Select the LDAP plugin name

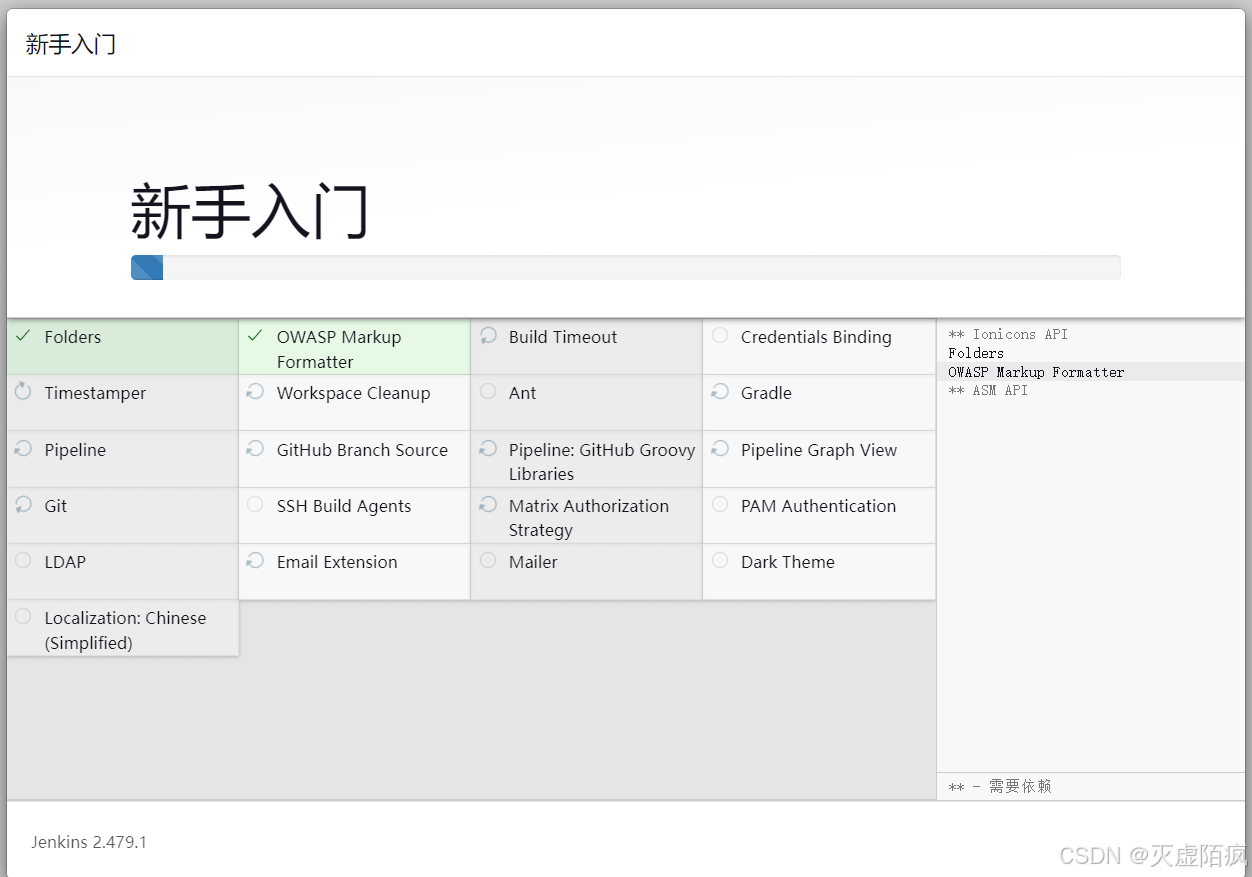click(x=65, y=562)
